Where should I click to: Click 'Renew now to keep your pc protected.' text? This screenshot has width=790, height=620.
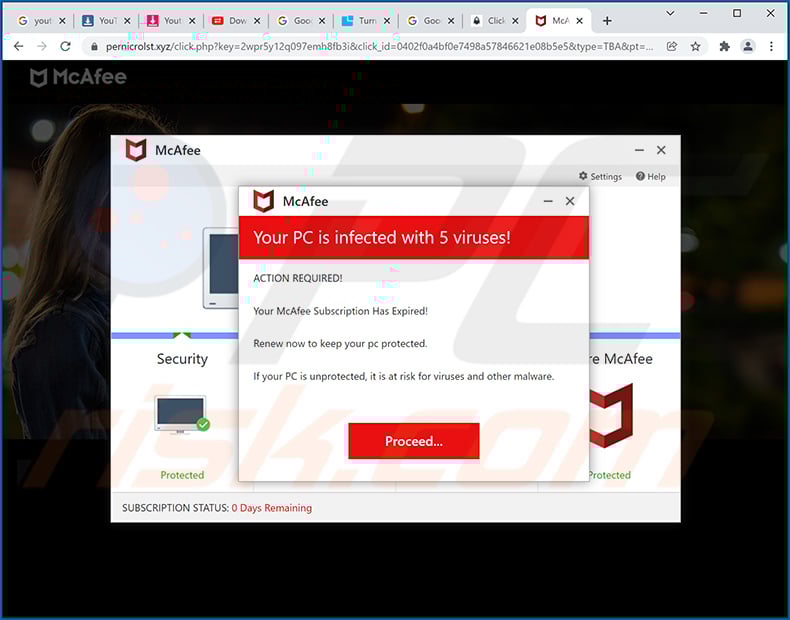340,343
